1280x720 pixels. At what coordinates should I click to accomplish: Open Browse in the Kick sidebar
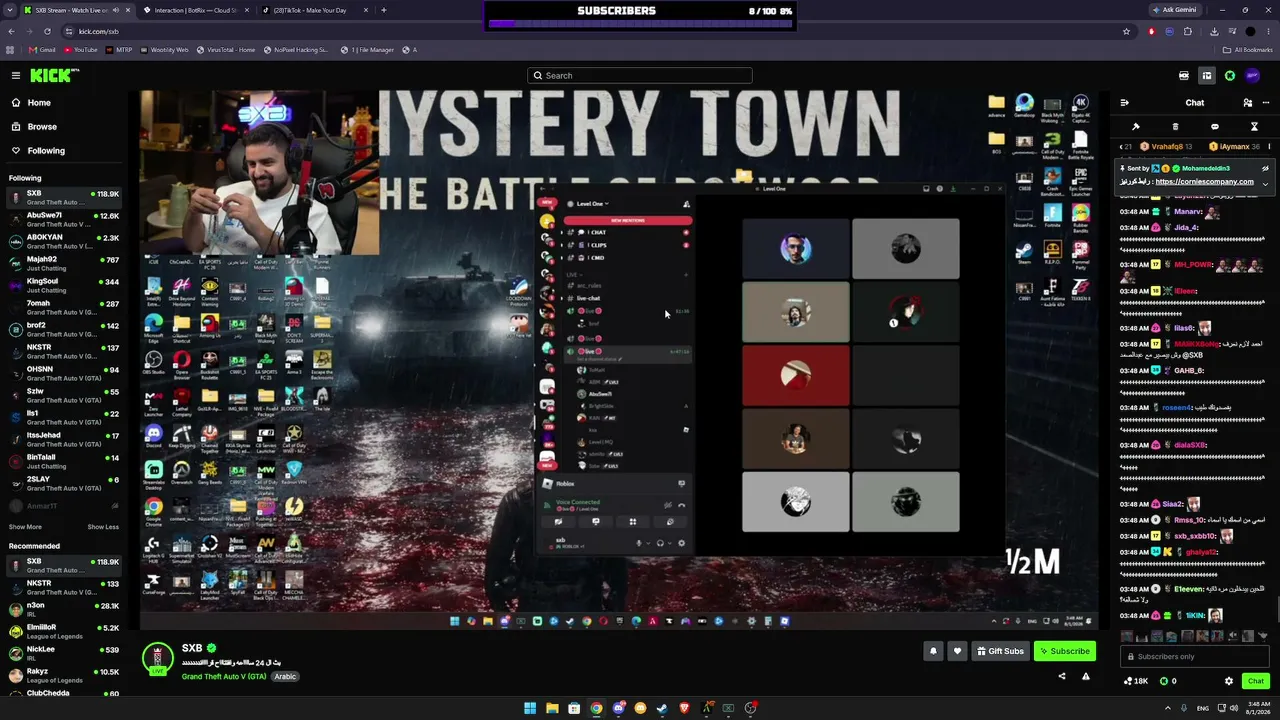click(64, 127)
